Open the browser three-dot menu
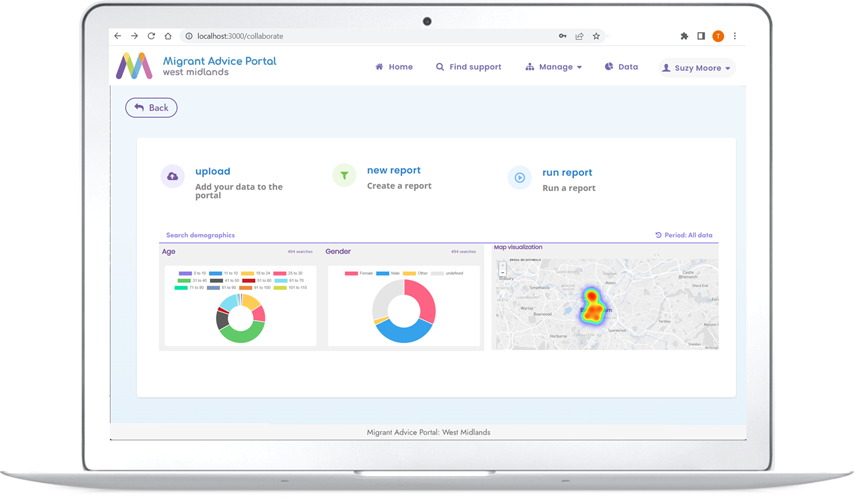The height and width of the screenshot is (500, 862). pyautogui.click(x=735, y=36)
